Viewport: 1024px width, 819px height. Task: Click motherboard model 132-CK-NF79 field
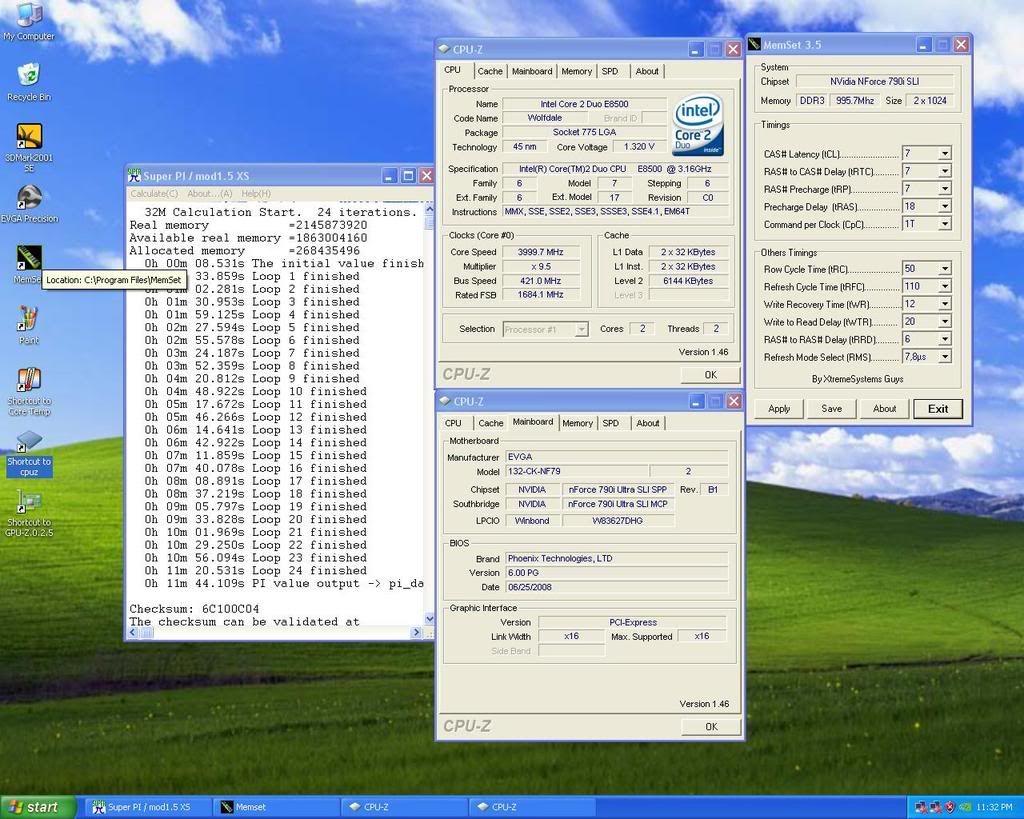(577, 471)
